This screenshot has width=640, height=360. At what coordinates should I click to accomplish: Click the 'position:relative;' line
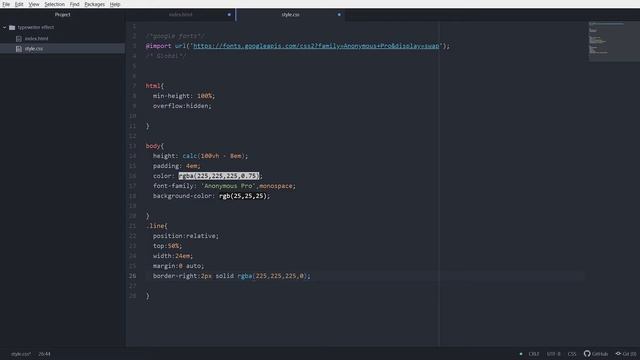pos(186,236)
